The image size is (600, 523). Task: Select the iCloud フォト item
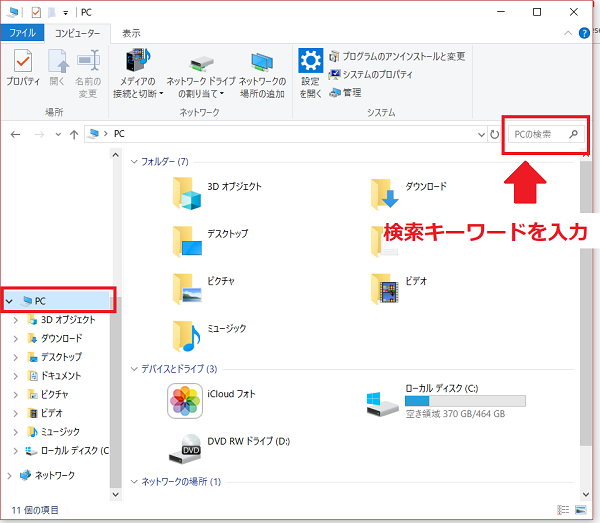coord(211,401)
